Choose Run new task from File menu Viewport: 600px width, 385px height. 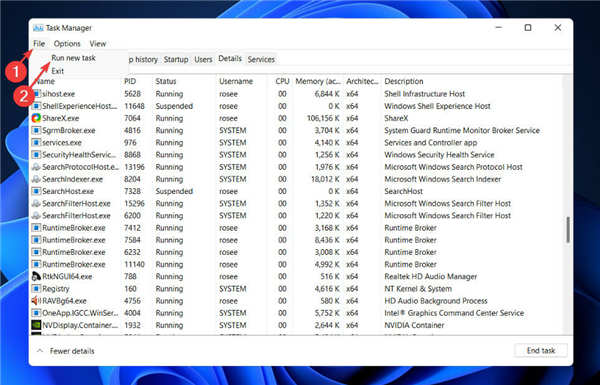73,58
